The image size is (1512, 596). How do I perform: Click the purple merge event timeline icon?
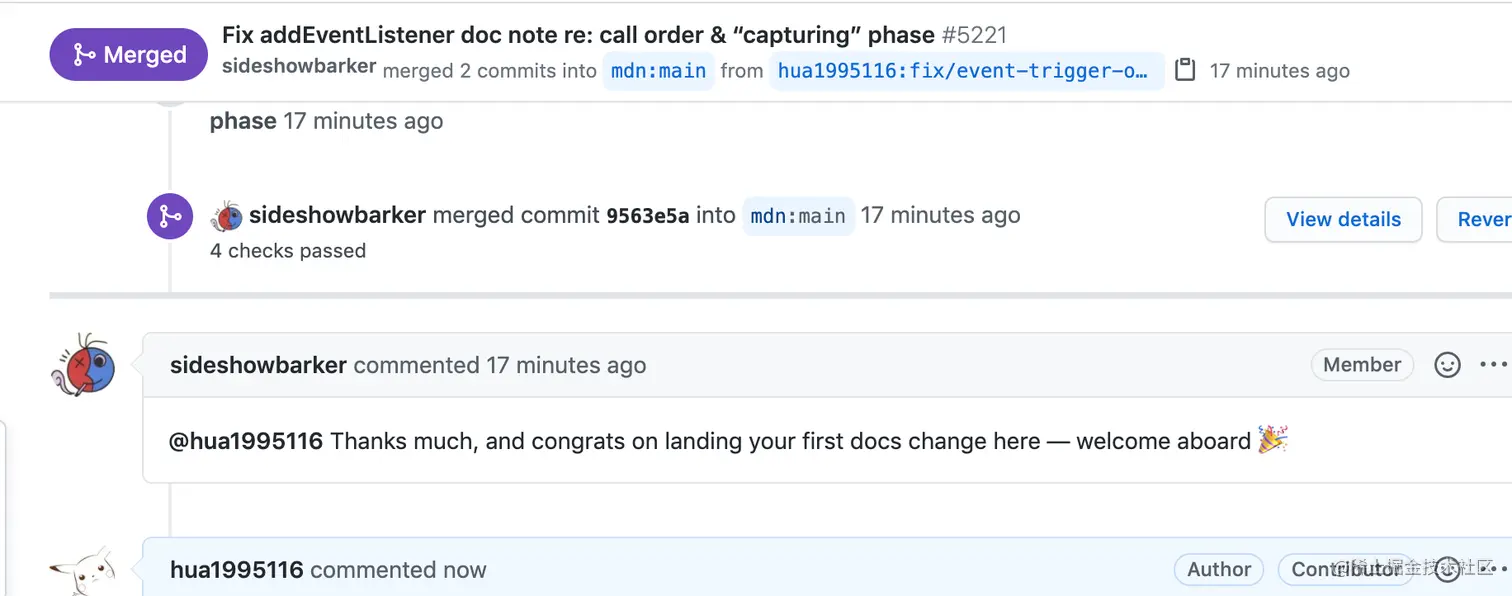click(170, 216)
